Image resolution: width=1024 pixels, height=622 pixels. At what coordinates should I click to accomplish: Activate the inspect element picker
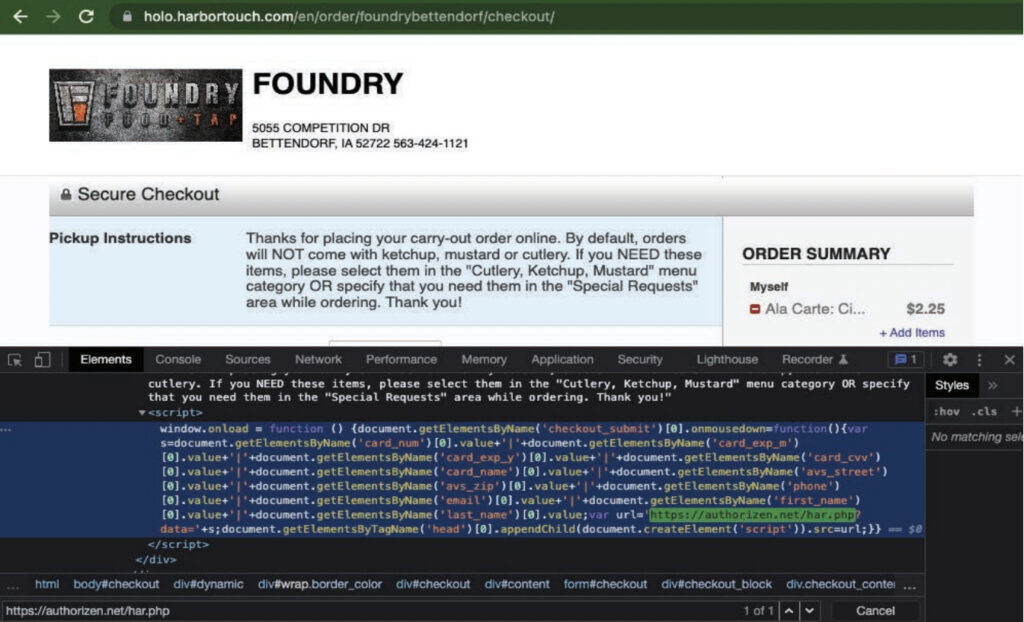click(14, 359)
